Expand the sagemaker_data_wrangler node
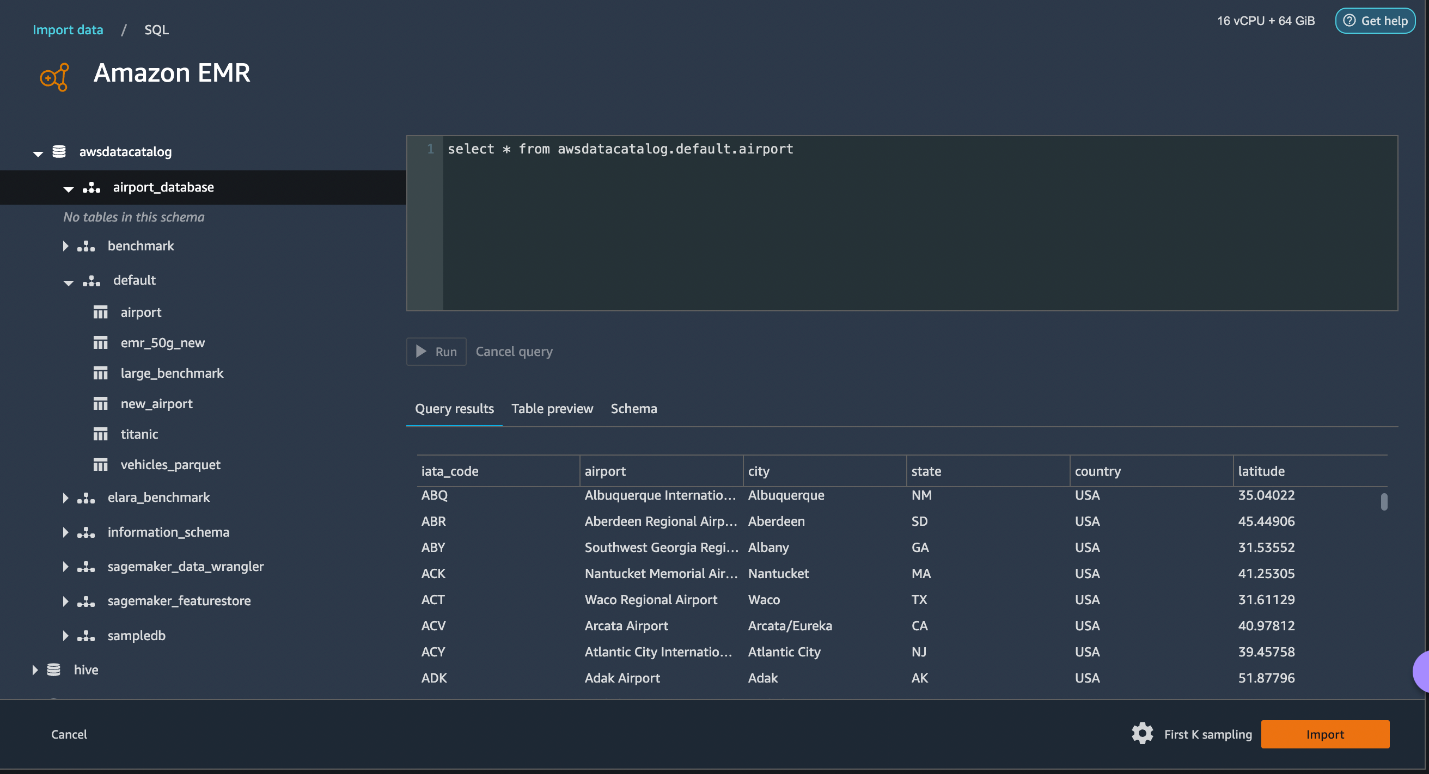Screen dimensions: 1429x774 65,567
